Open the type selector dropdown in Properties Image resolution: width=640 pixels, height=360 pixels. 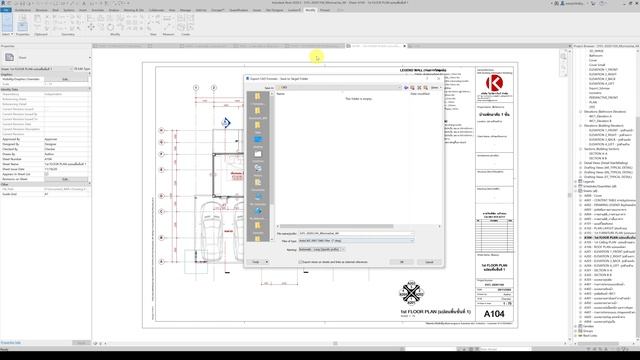(x=89, y=58)
